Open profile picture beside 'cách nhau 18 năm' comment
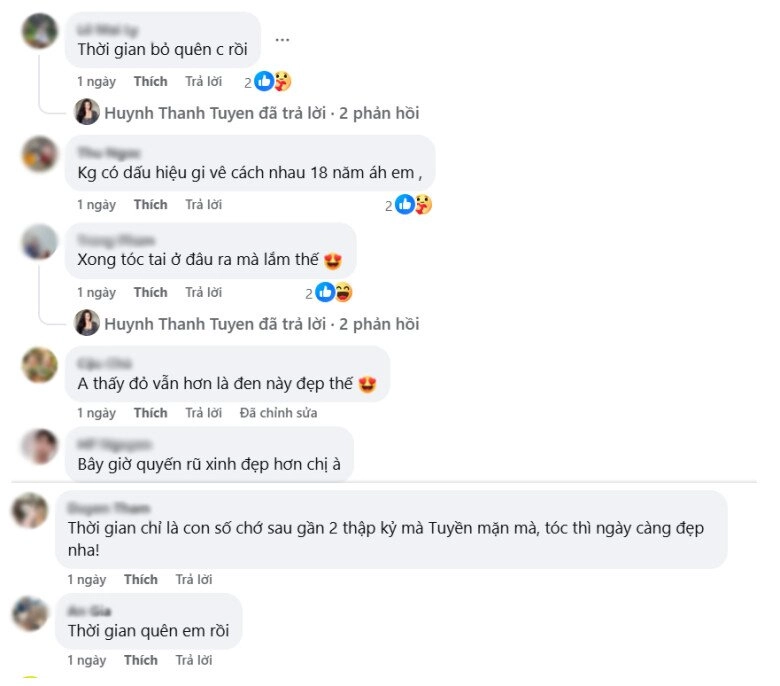Viewport: 780px width, 686px height. pos(40,154)
